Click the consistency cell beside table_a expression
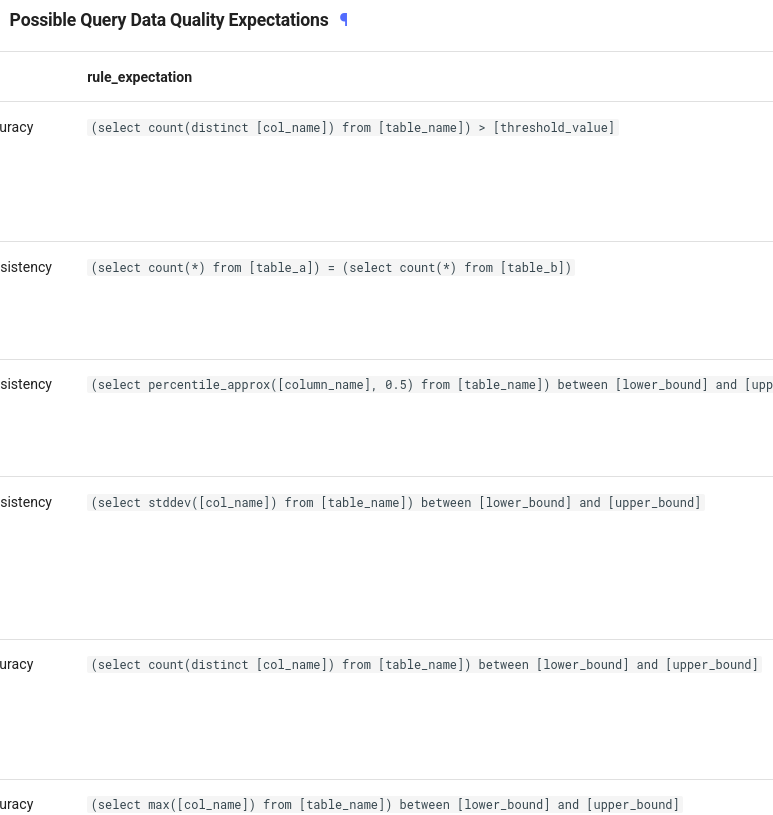Image resolution: width=773 pixels, height=815 pixels. click(x=26, y=267)
